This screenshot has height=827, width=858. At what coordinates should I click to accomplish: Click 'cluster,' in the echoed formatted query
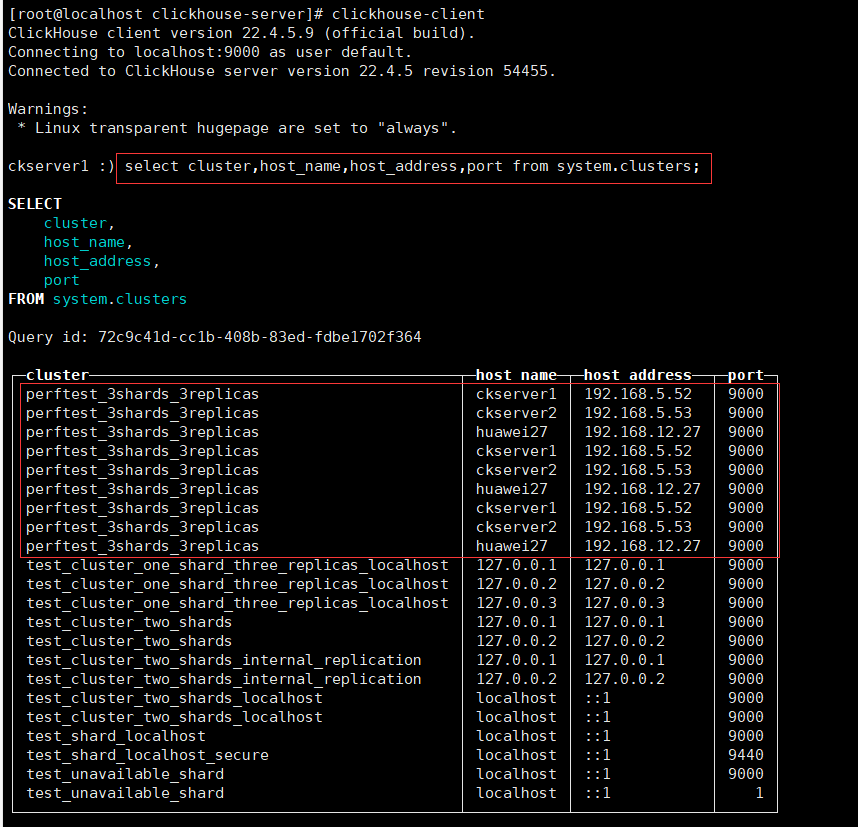click(79, 223)
